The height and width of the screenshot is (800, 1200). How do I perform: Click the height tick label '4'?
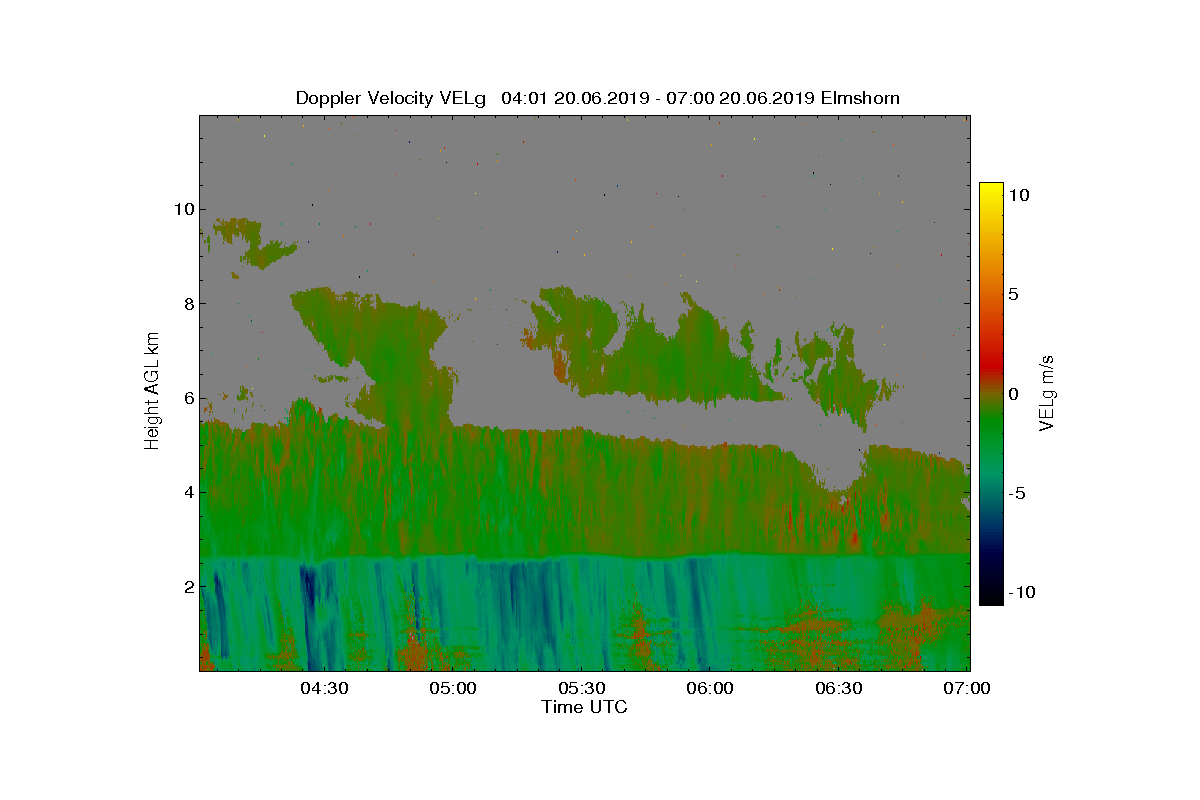pos(187,492)
